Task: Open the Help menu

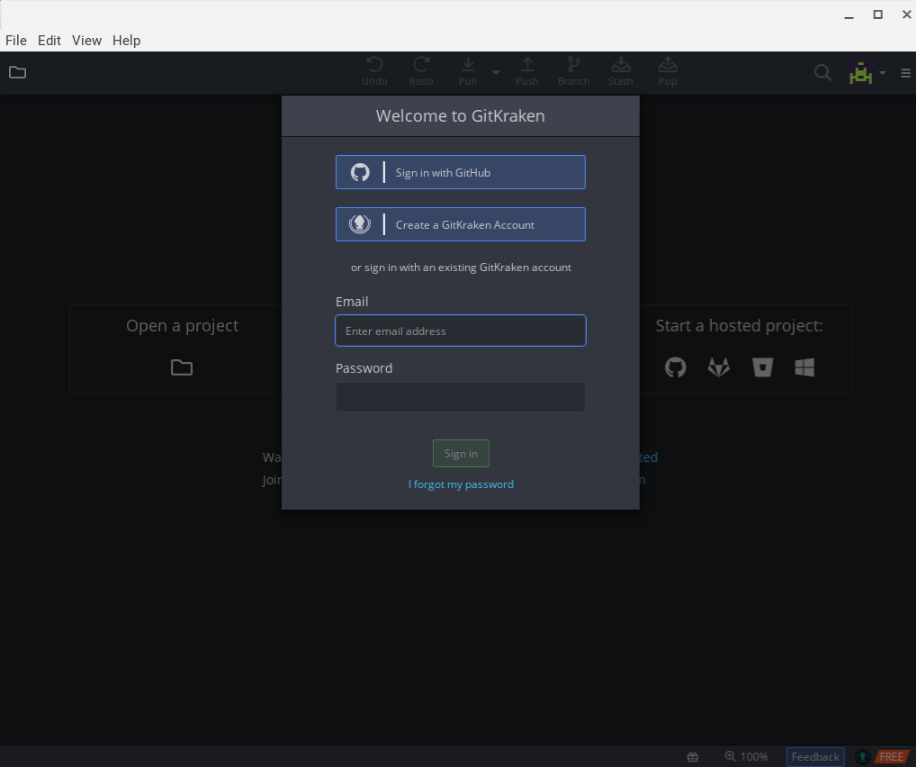Action: [126, 40]
